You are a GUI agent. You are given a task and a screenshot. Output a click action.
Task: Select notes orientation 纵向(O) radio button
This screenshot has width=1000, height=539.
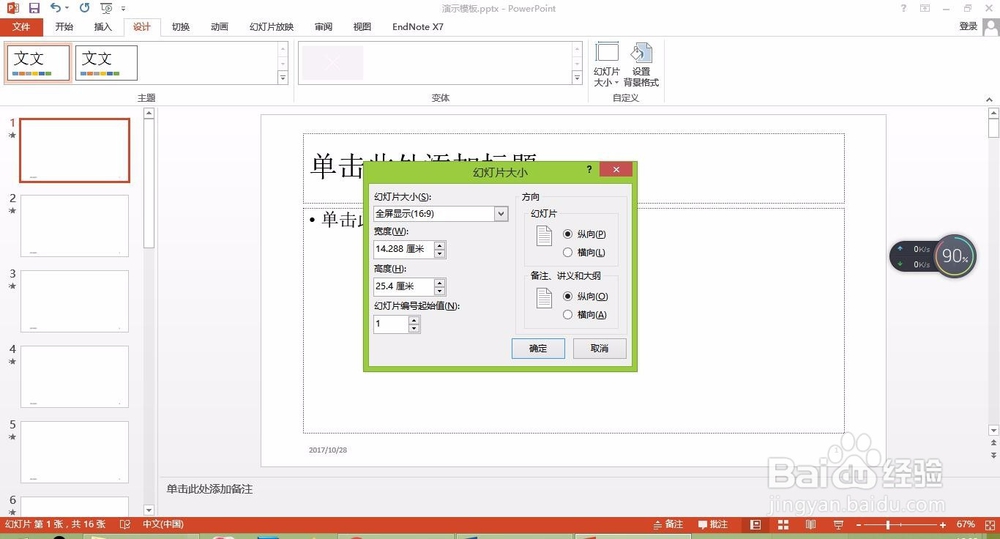(x=568, y=297)
